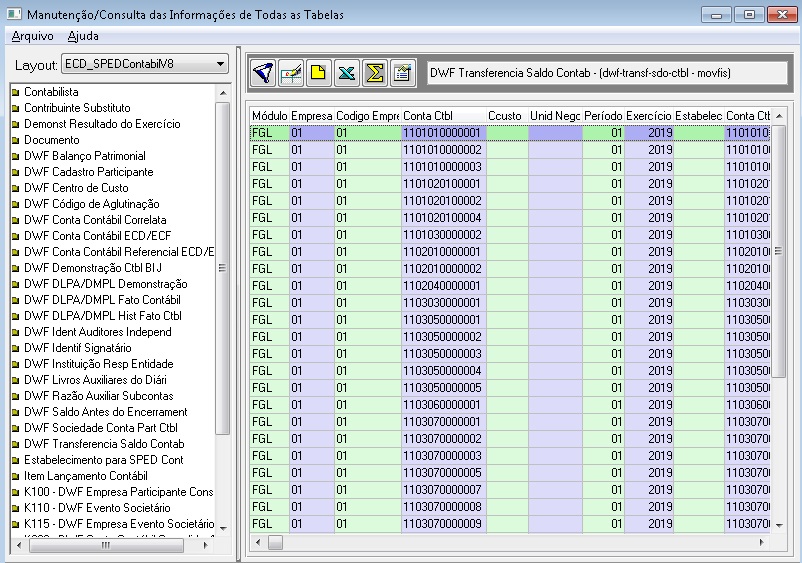This screenshot has width=802, height=563.
Task: Click the yellow Sigma totals icon
Action: 374,73
